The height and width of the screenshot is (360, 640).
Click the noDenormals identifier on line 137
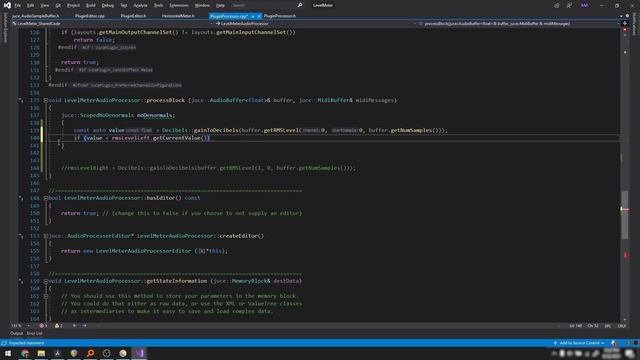tap(154, 116)
